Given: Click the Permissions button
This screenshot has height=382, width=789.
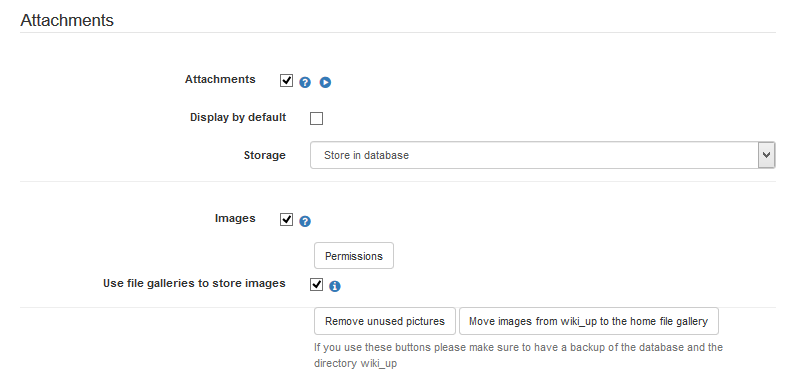Looking at the screenshot, I should pos(354,256).
